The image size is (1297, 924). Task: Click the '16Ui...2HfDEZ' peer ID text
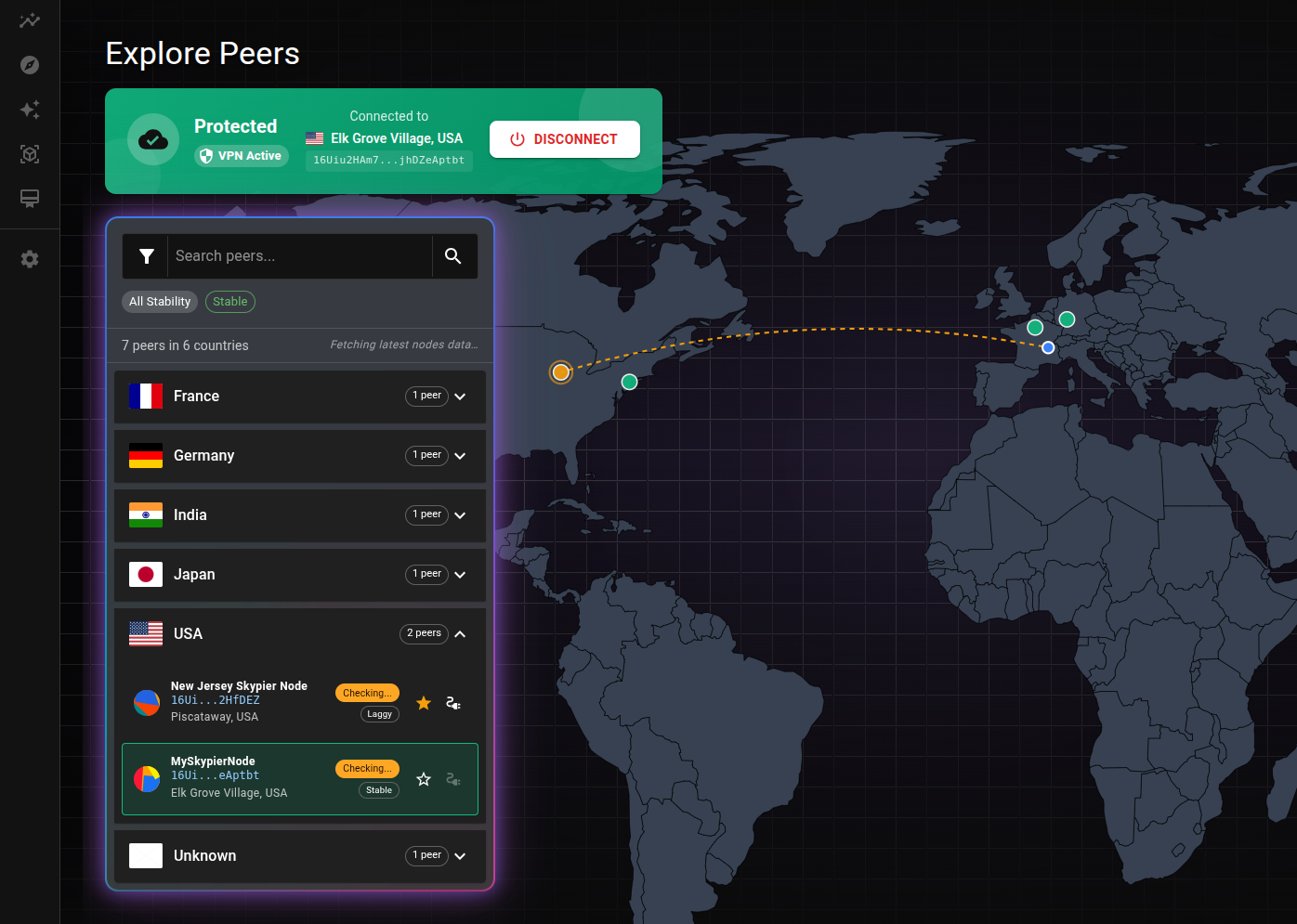[216, 700]
